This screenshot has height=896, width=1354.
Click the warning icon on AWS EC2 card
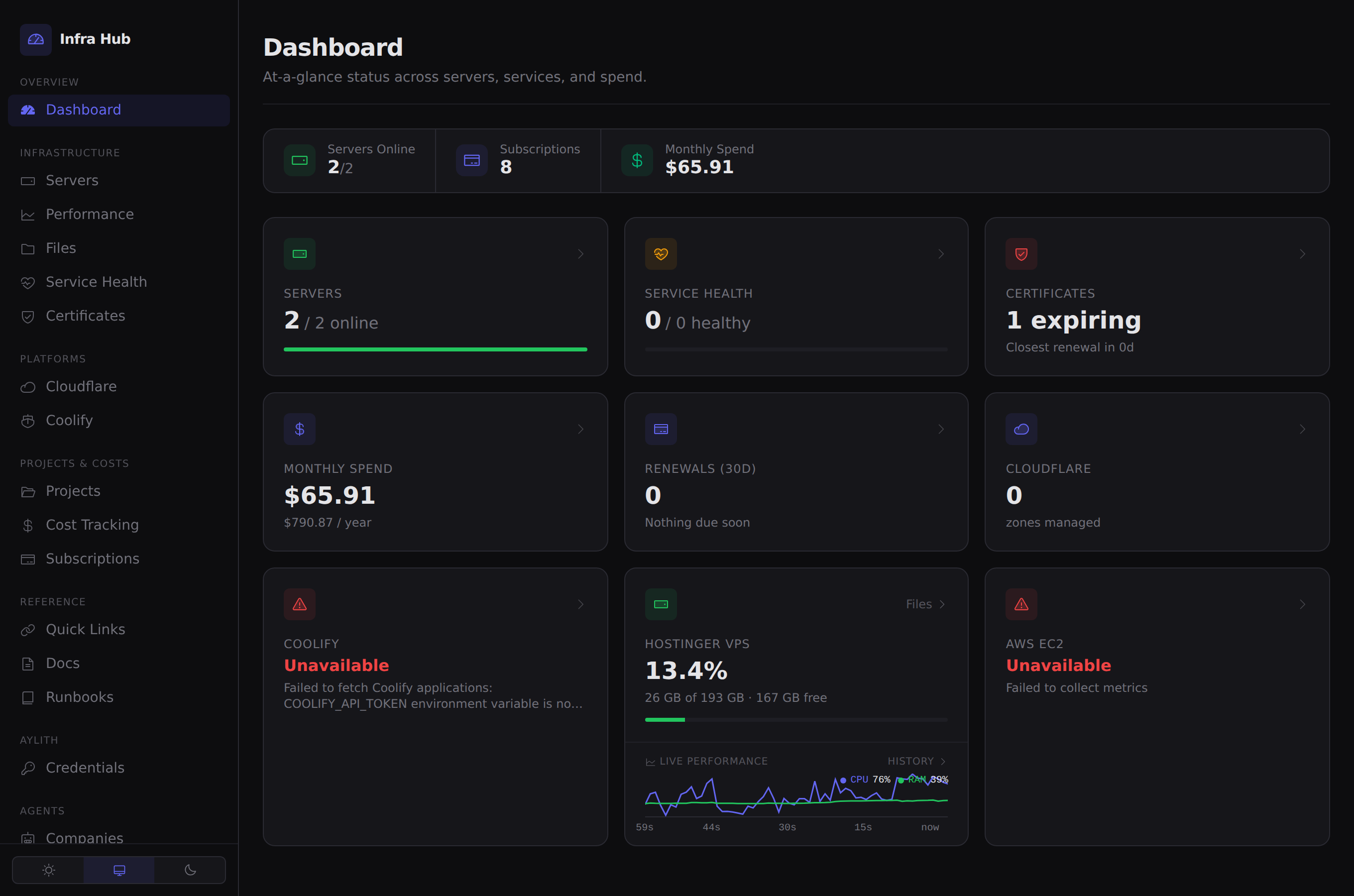pyautogui.click(x=1021, y=605)
